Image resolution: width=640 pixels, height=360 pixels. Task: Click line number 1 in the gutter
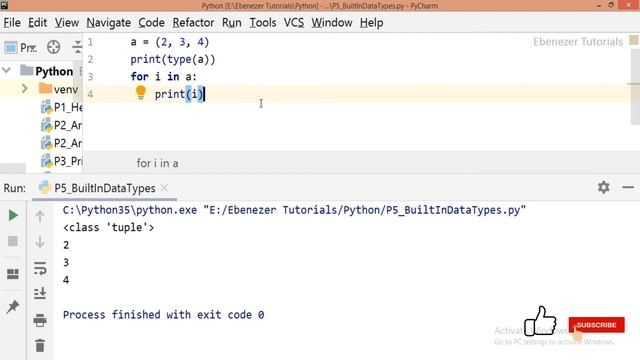click(90, 42)
